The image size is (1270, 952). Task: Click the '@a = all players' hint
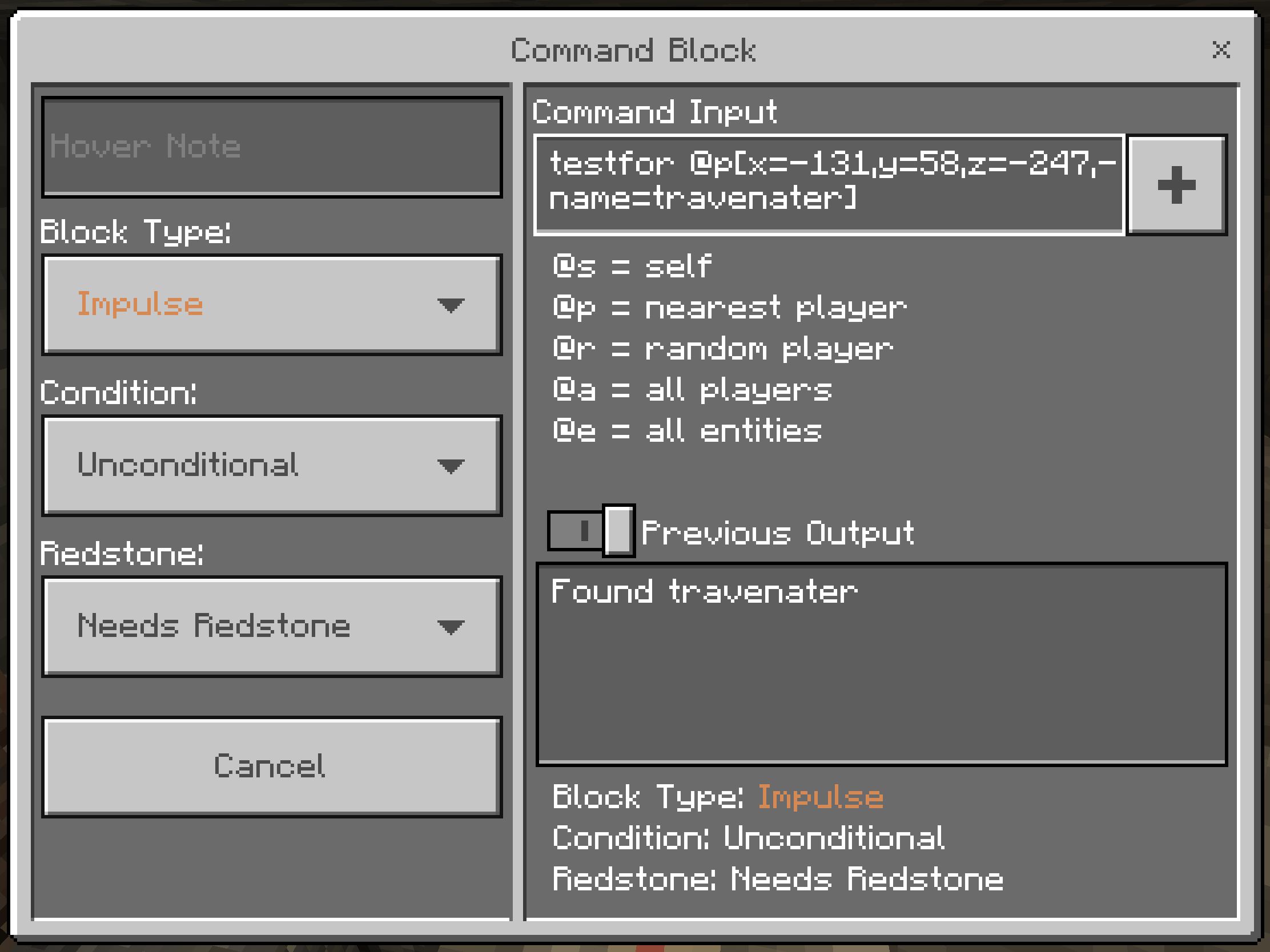point(692,390)
